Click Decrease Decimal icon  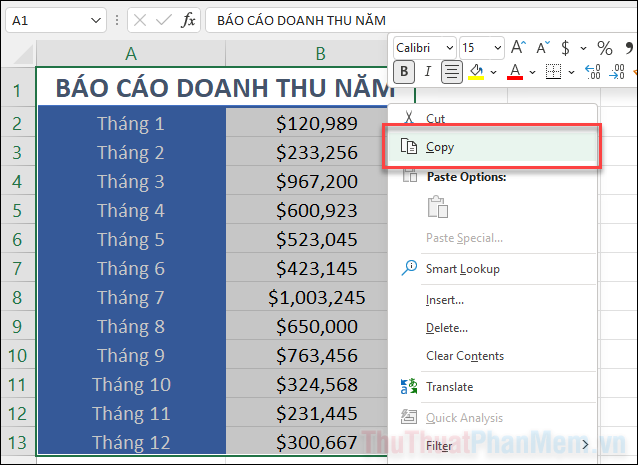(617, 72)
